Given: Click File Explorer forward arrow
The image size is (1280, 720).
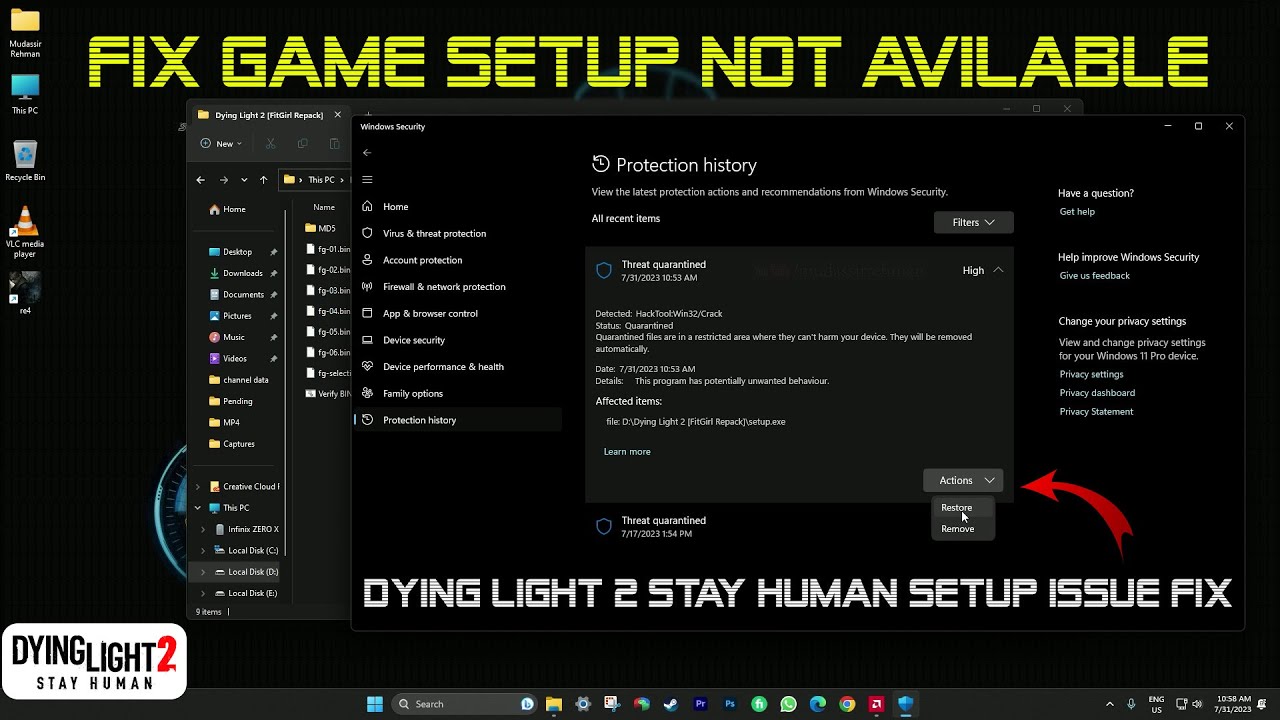Looking at the screenshot, I should (x=223, y=180).
